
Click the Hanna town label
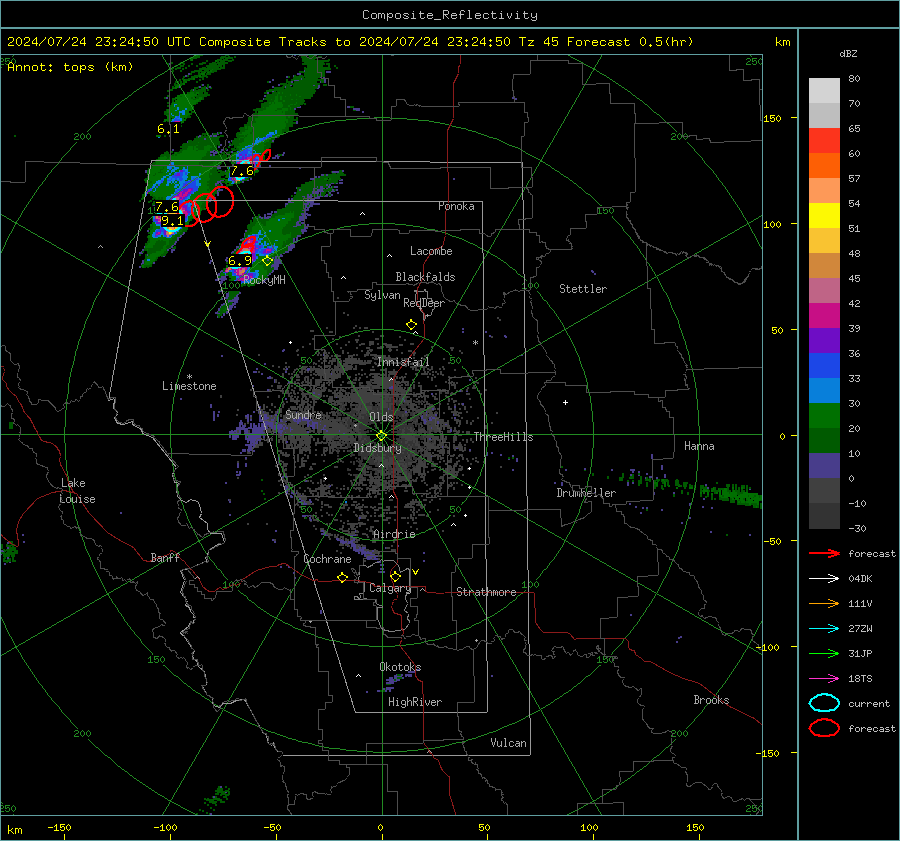pos(699,446)
